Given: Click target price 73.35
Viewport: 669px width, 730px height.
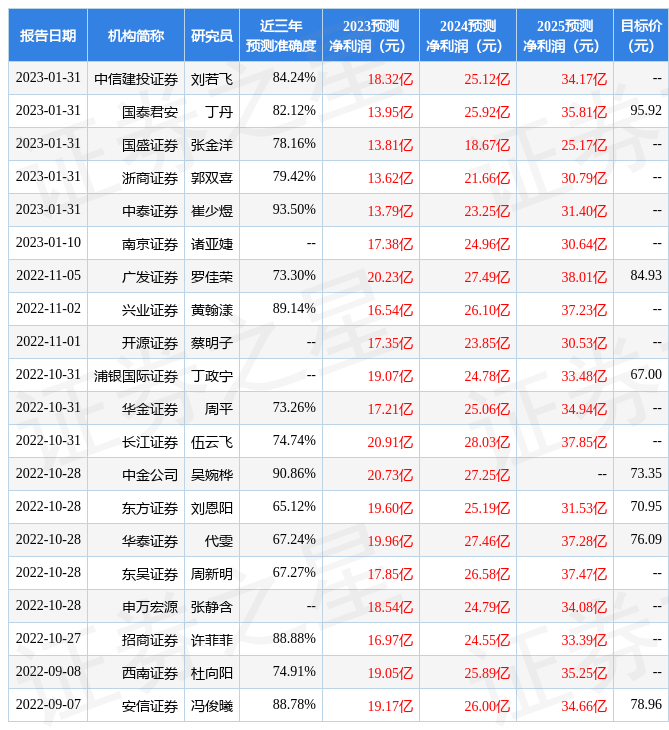Looking at the screenshot, I should click(x=646, y=473).
